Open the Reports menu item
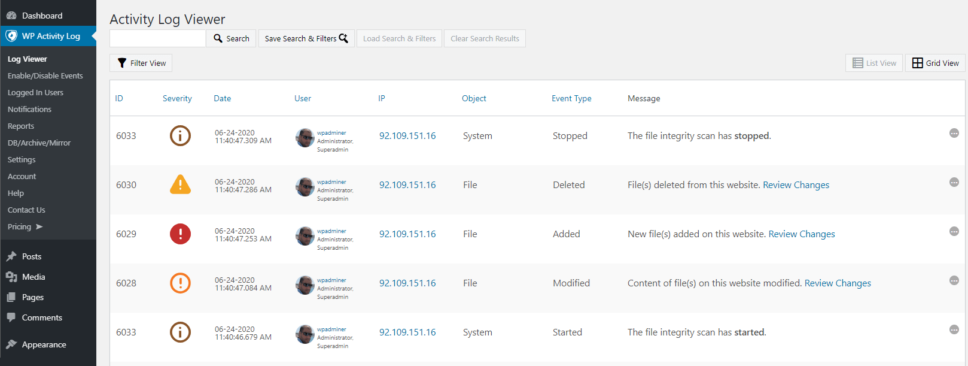 click(x=20, y=126)
